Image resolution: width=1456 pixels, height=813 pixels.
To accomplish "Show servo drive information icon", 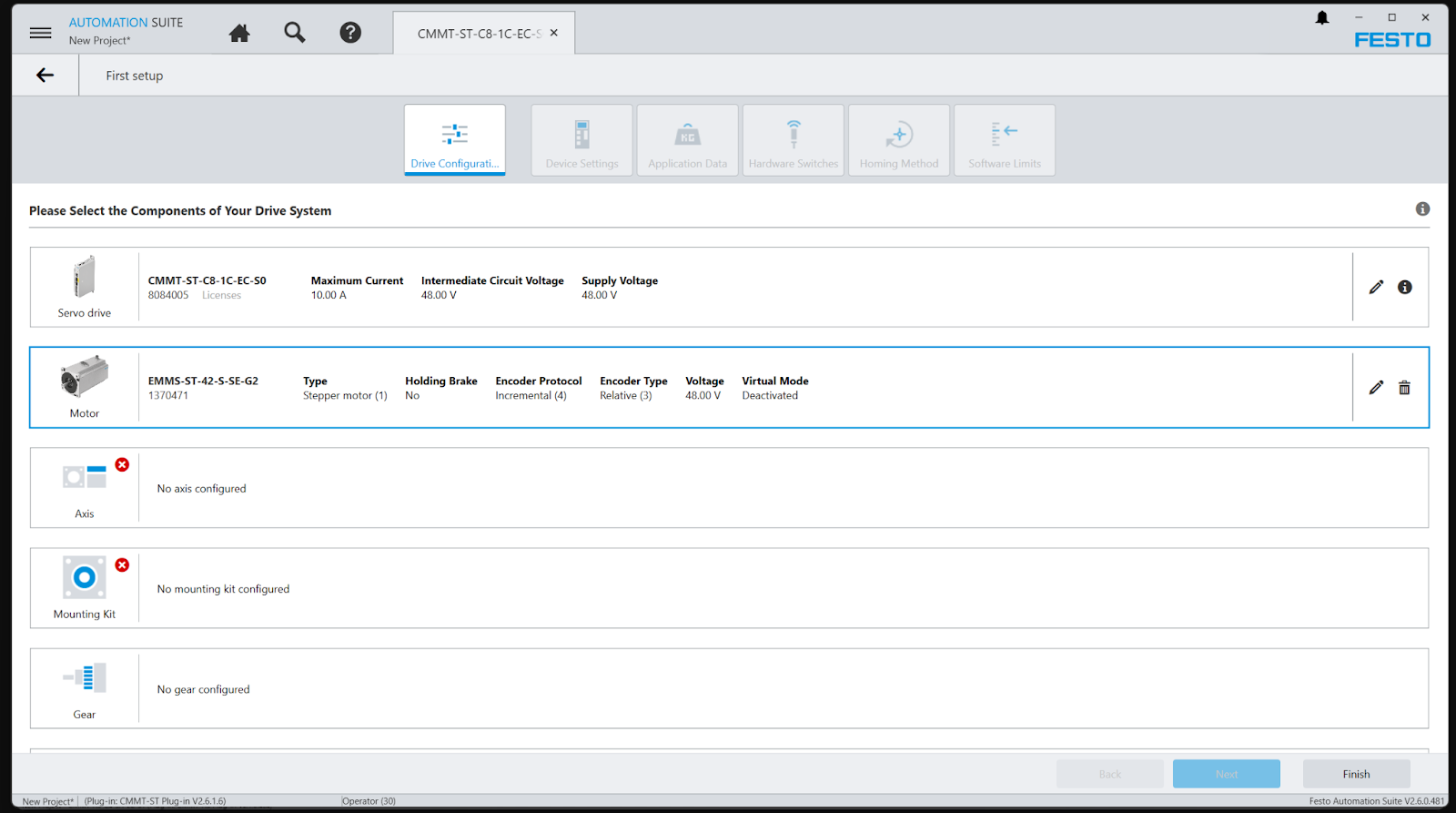I will click(x=1405, y=288).
